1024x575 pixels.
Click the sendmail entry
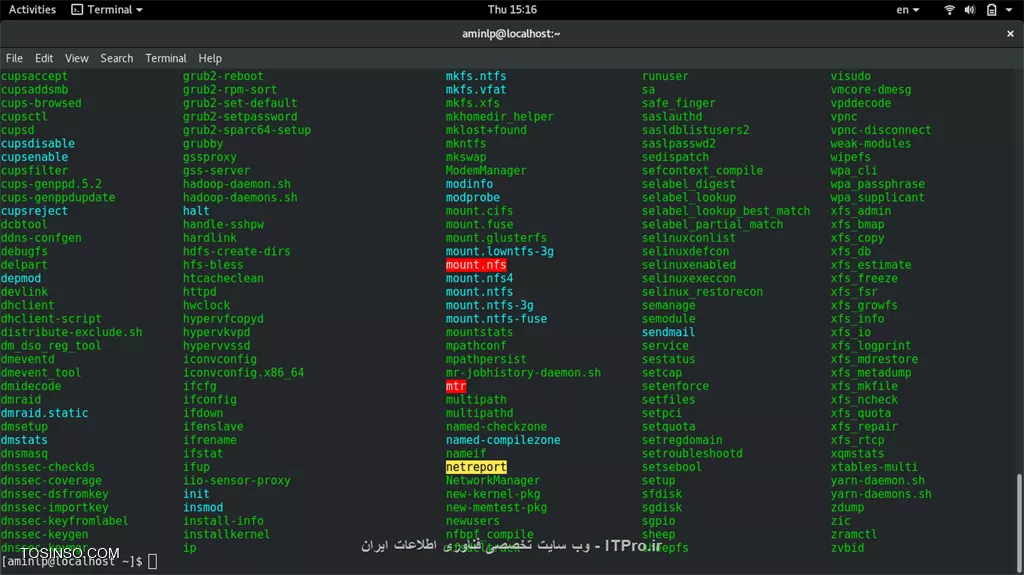coord(668,332)
